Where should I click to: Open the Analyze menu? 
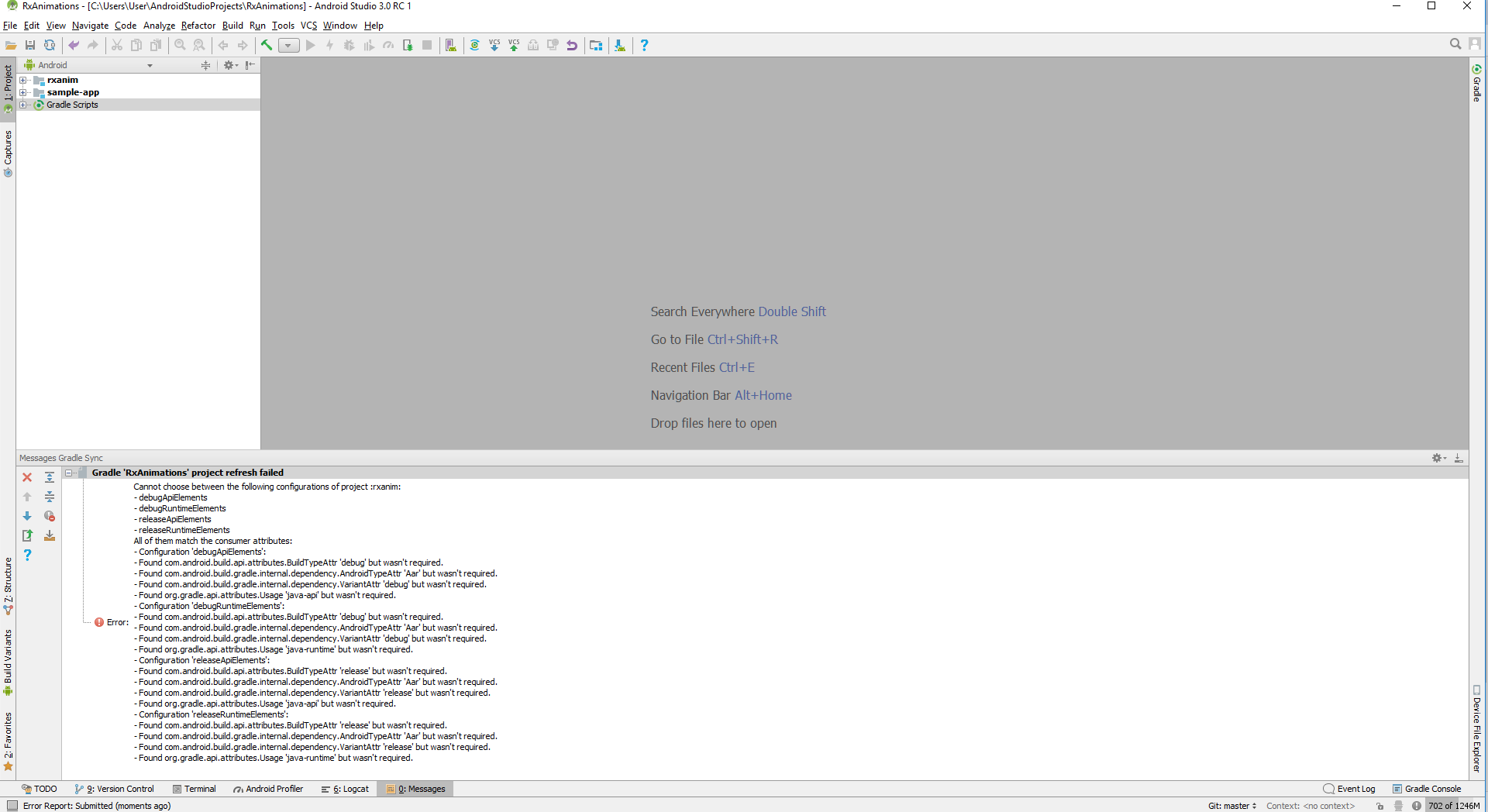tap(159, 26)
